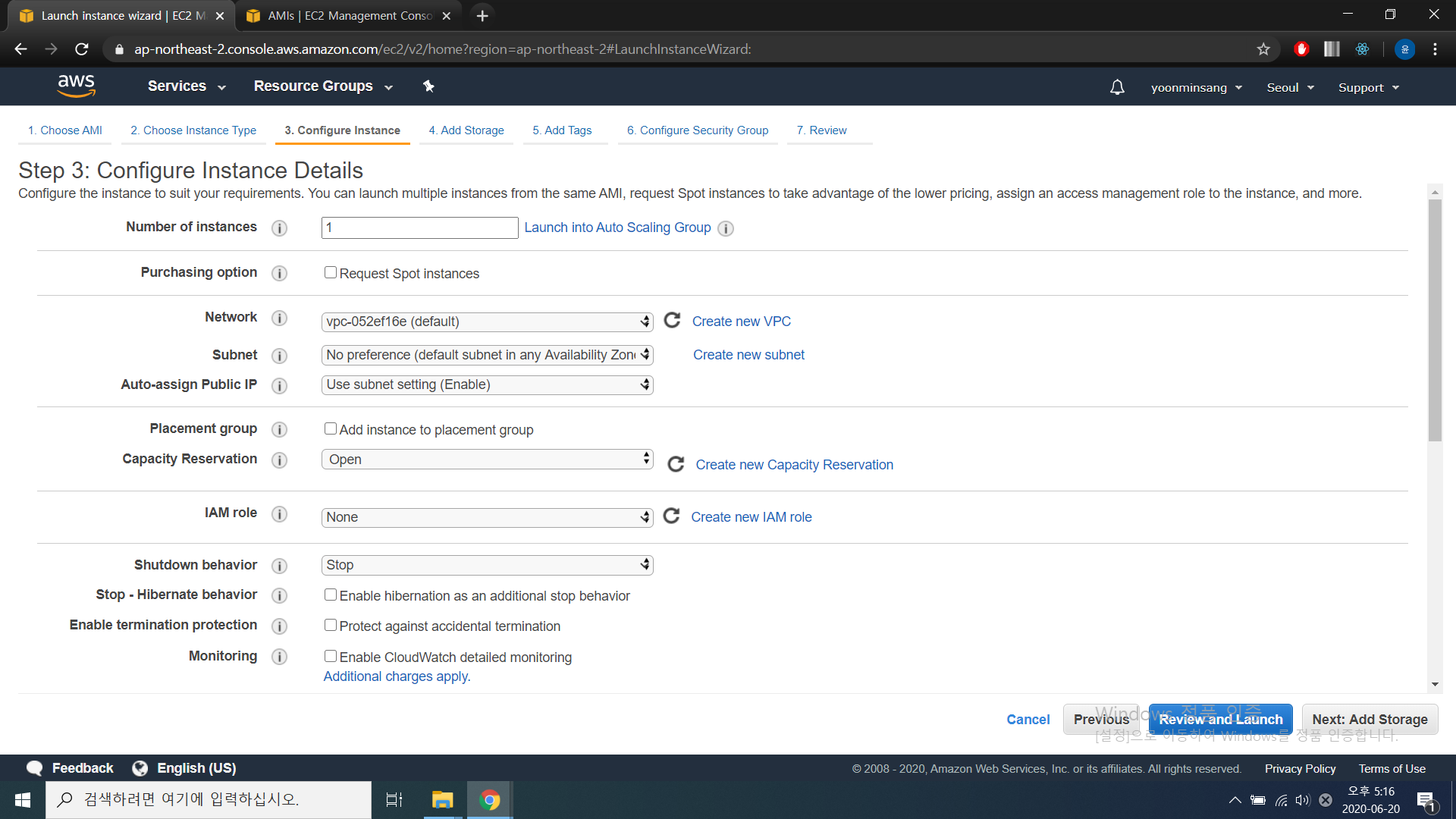Go to AWS home logo
This screenshot has height=819, width=1456.
(76, 86)
